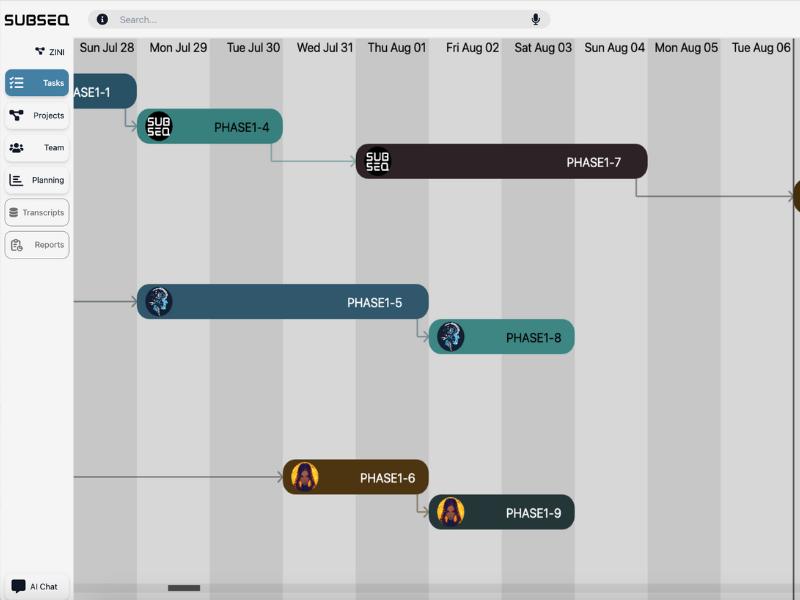This screenshot has width=800, height=600.
Task: Click the SUBSEQ avatar on PHASE1-4
Action: coord(159,127)
